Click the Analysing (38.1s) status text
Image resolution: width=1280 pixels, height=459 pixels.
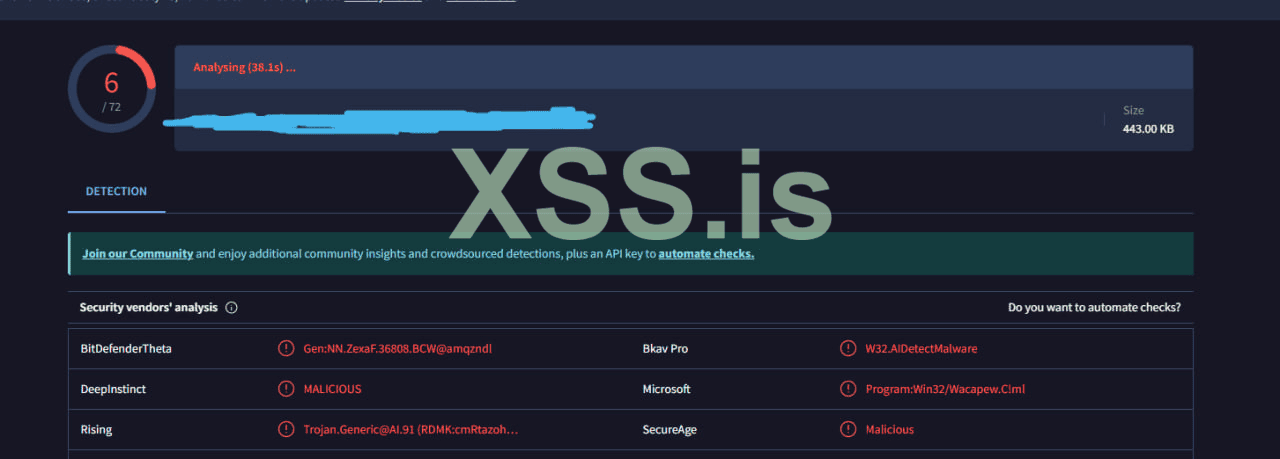click(x=244, y=67)
